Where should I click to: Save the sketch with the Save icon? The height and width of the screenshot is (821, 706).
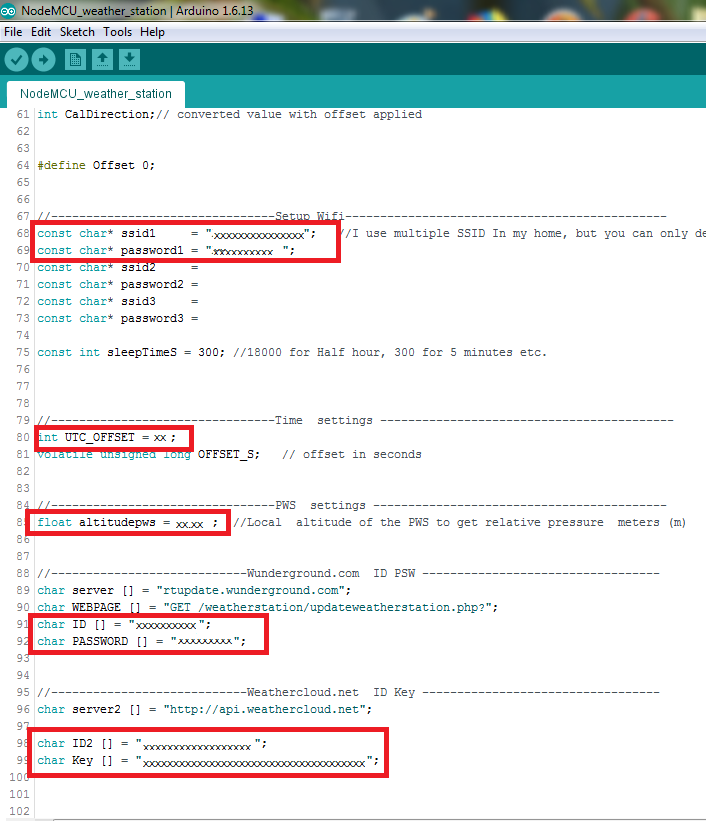coord(129,59)
